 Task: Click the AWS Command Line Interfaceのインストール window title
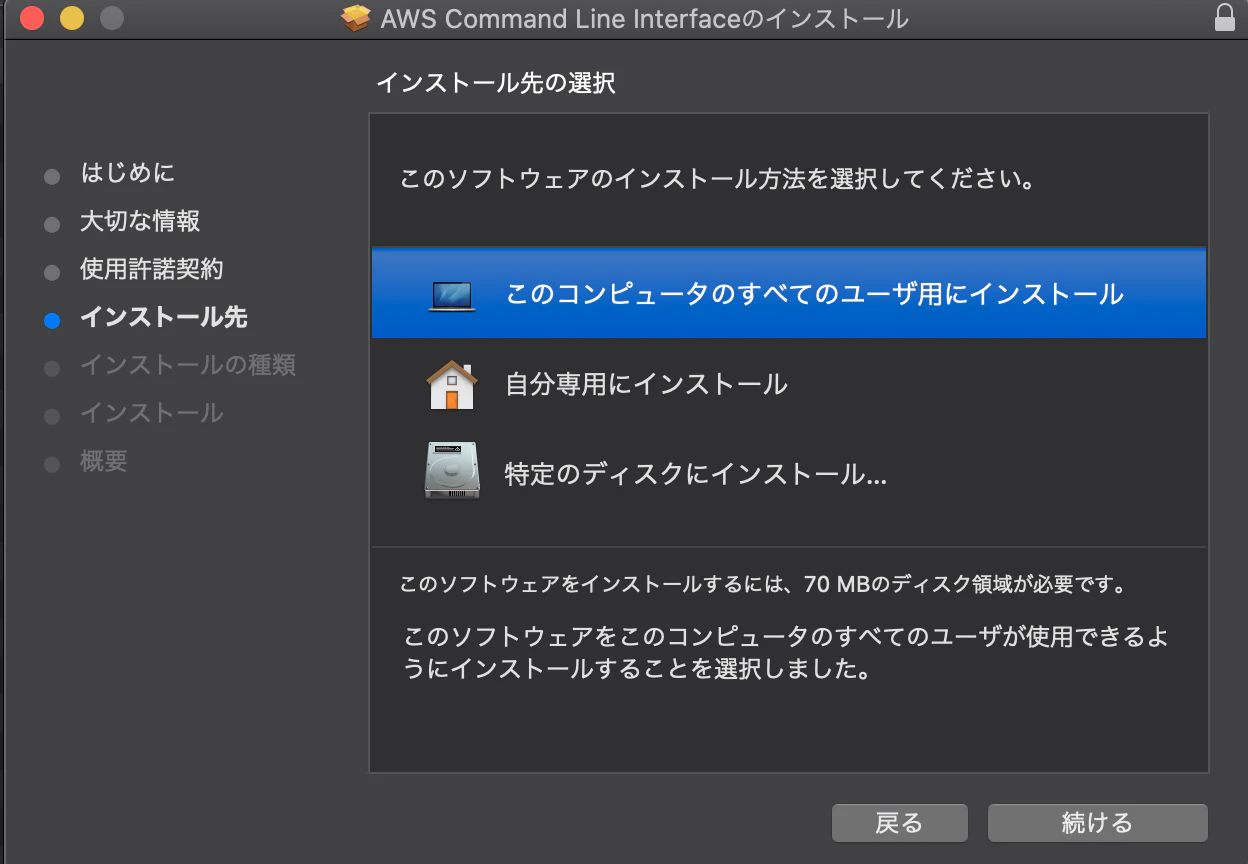coord(645,19)
